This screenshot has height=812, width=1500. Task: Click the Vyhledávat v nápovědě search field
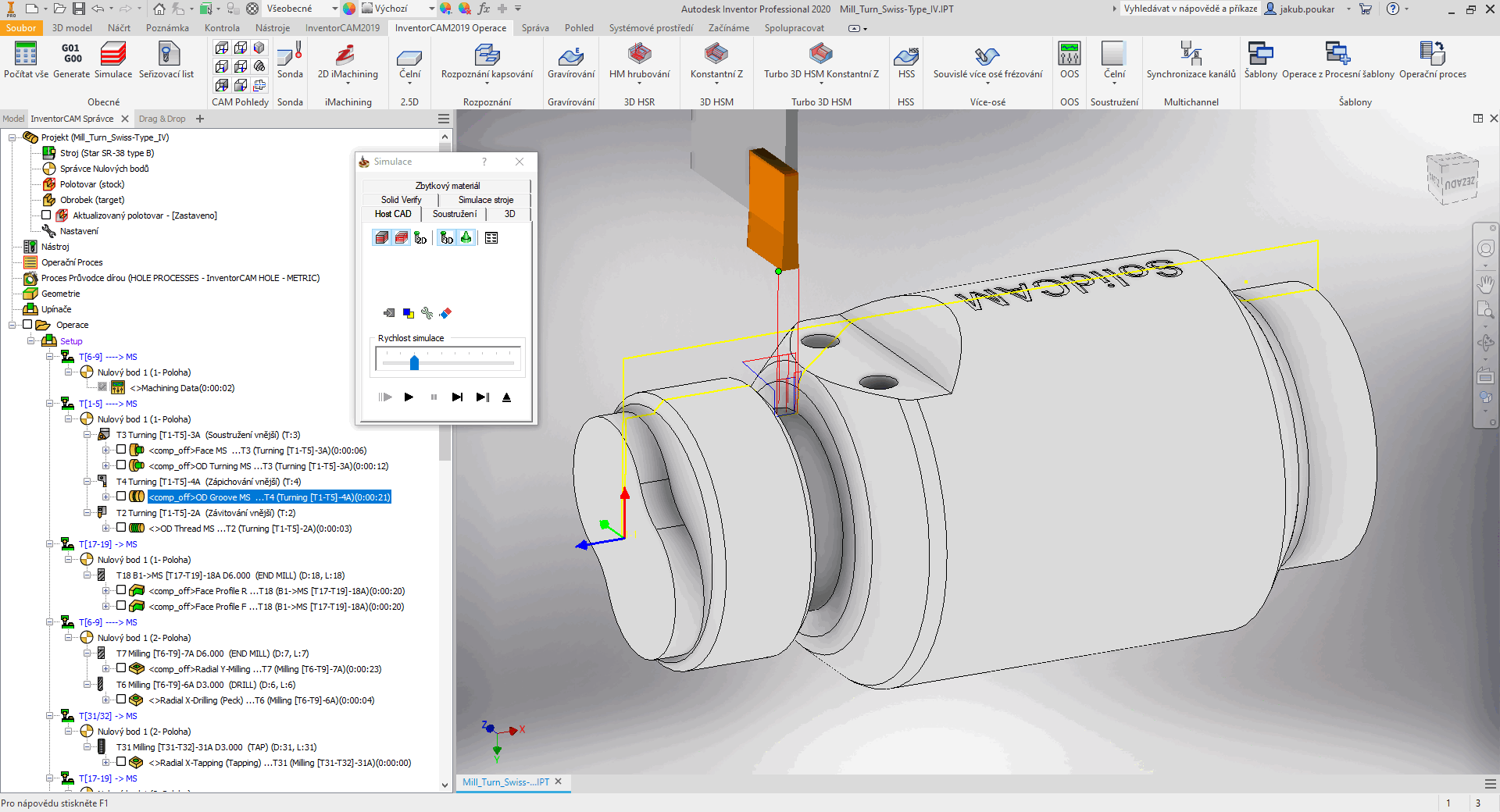coord(1190,9)
